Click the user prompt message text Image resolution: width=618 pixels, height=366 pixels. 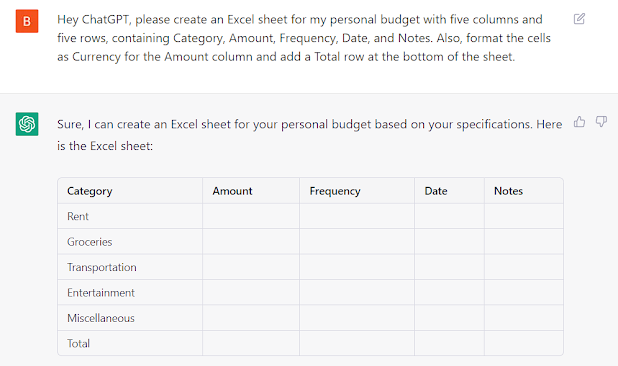[303, 38]
